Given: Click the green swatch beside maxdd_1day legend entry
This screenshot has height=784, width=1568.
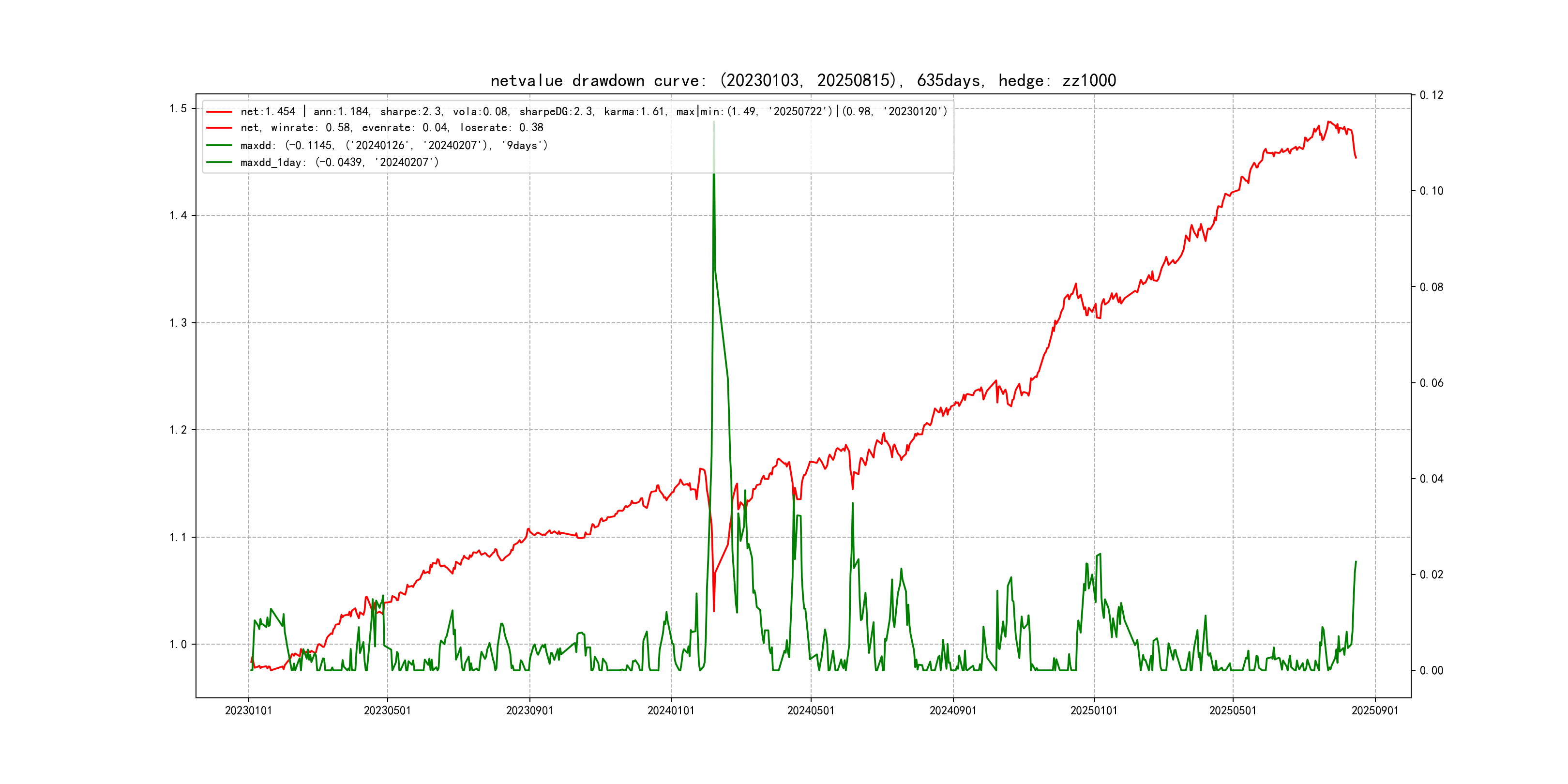Looking at the screenshot, I should pyautogui.click(x=219, y=163).
